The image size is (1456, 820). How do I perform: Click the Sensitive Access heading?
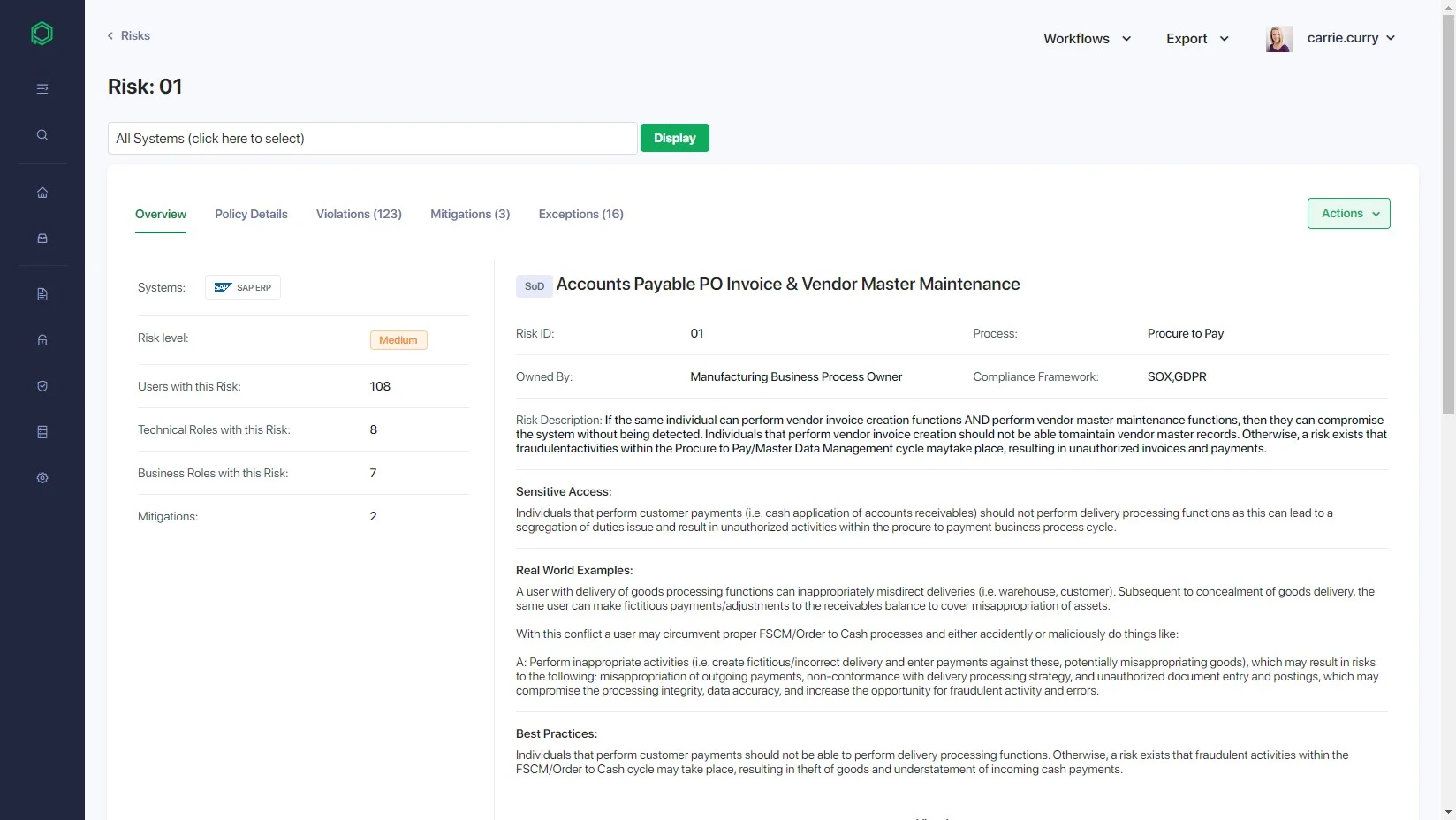click(564, 492)
